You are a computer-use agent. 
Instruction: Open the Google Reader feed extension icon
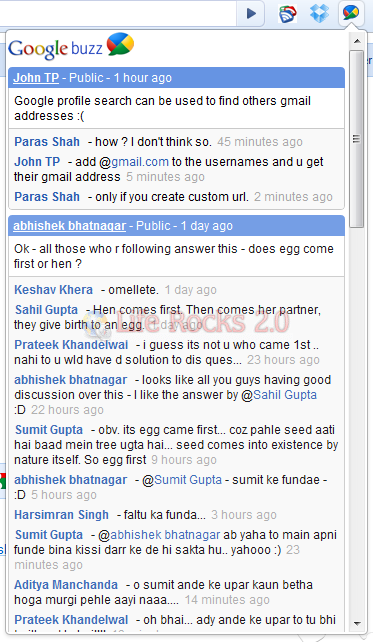(287, 14)
